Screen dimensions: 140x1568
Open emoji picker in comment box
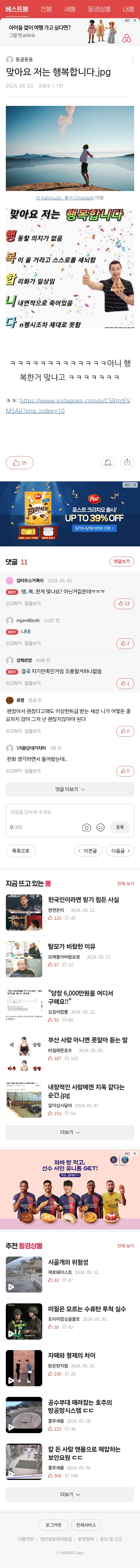coord(101,827)
